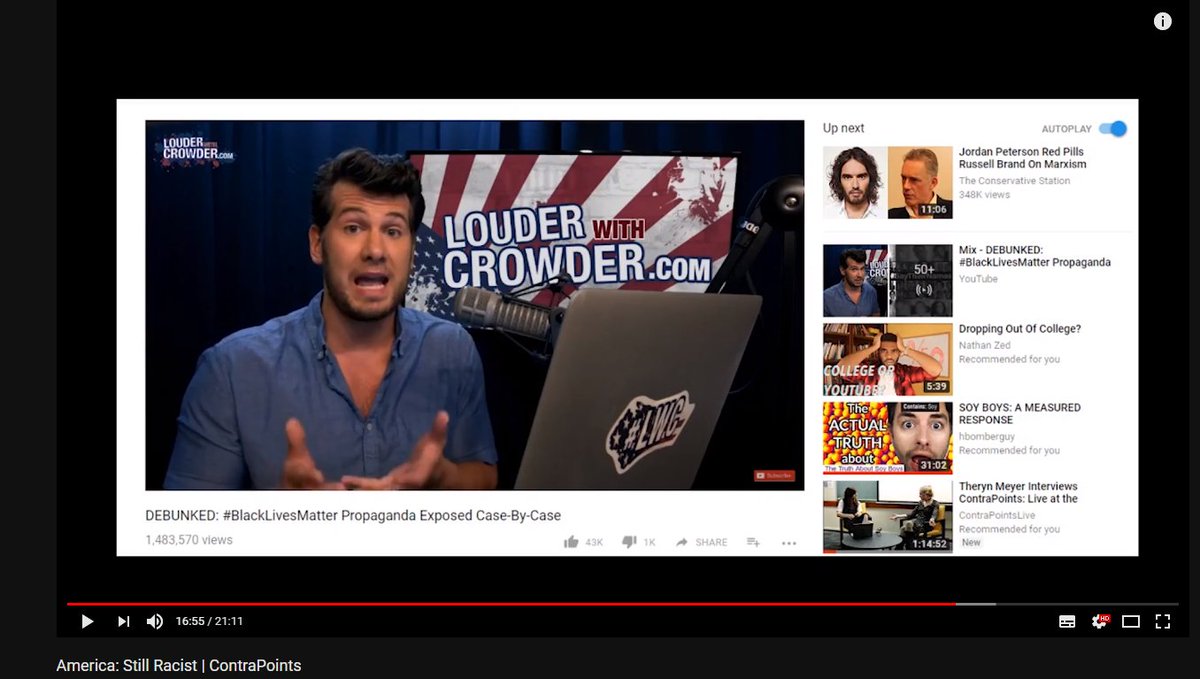Click the Louder with Crowder logo watermark

[x=198, y=150]
